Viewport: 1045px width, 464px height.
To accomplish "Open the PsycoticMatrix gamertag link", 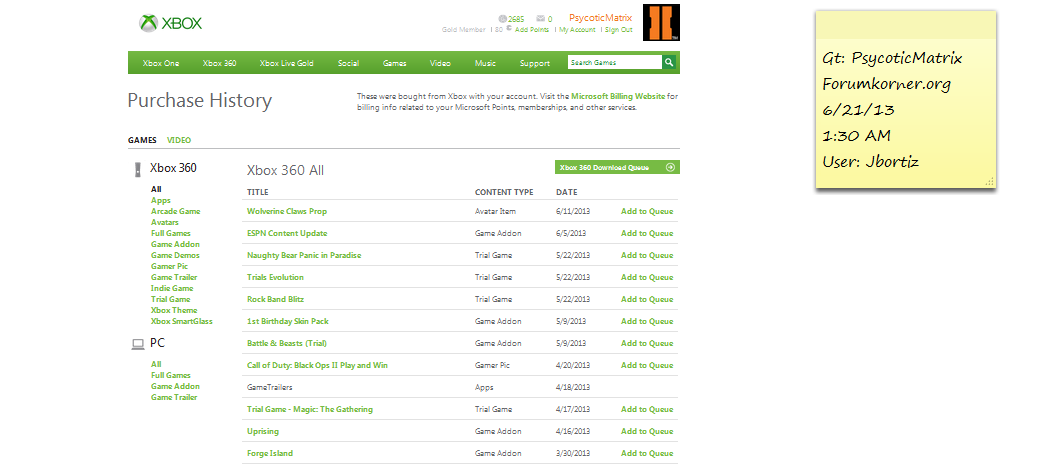I will pos(600,18).
